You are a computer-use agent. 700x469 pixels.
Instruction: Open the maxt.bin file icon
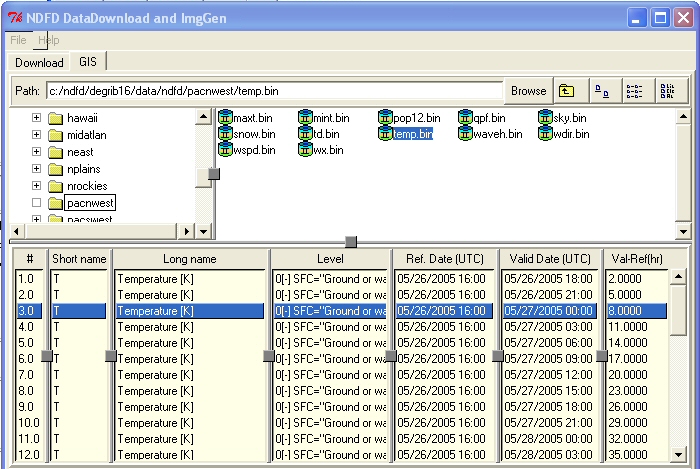tap(225, 118)
